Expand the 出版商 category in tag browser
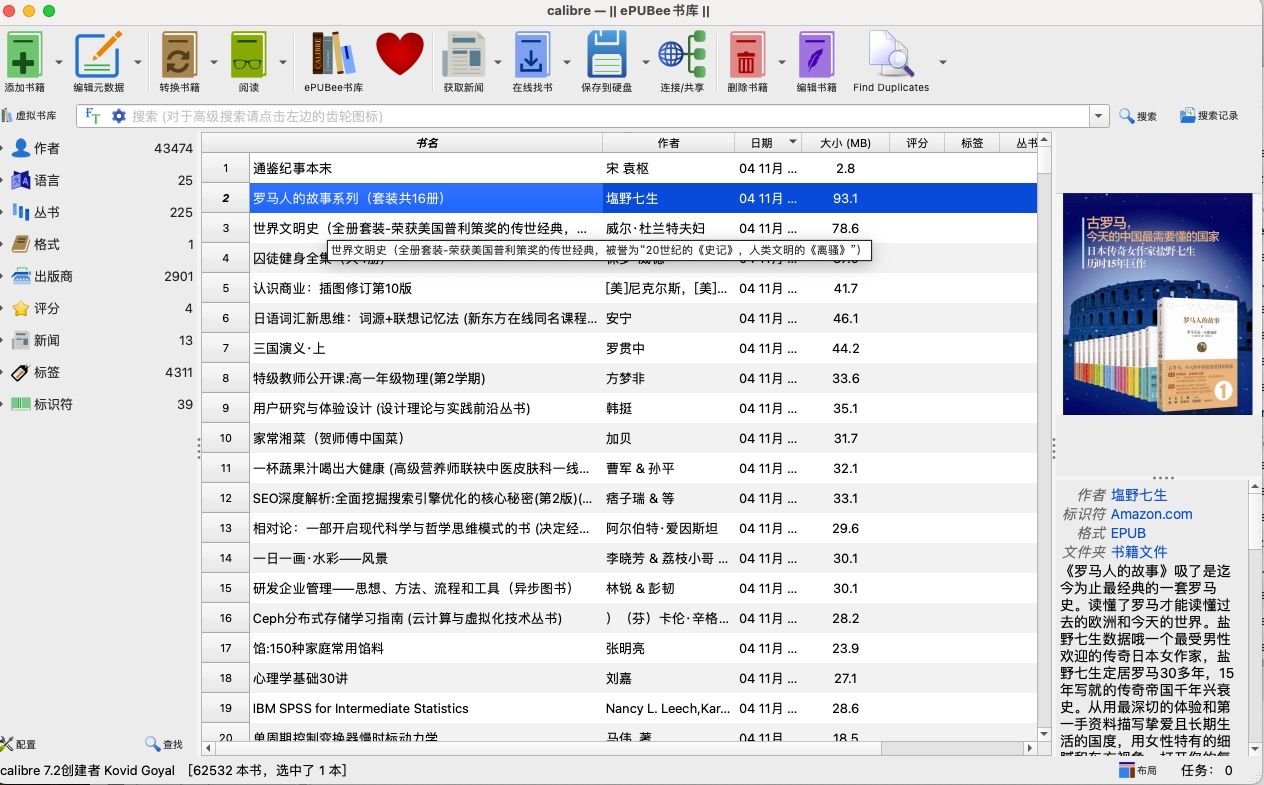1264x785 pixels. (4, 276)
